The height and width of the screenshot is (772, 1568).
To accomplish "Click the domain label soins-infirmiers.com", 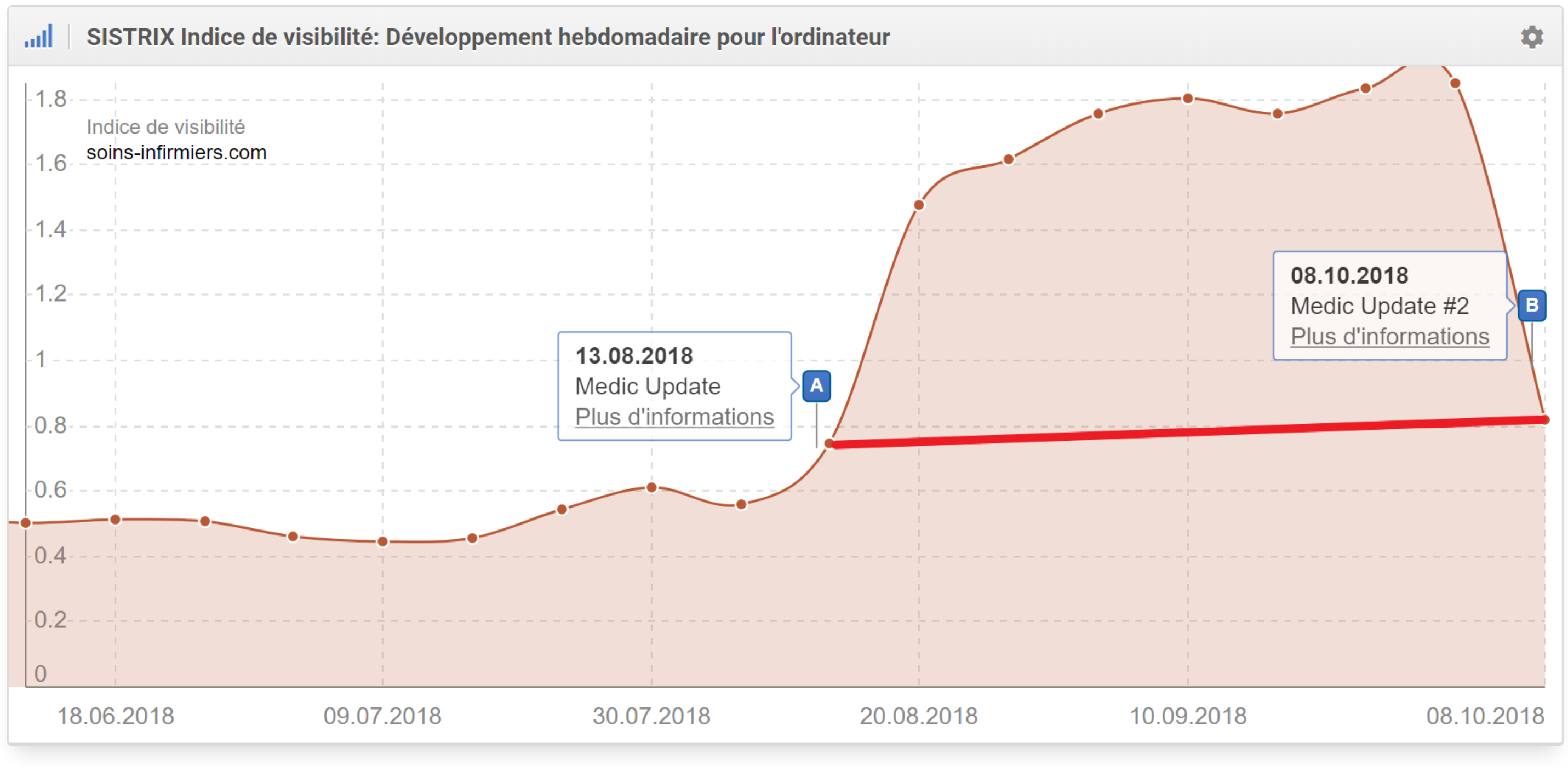I will tap(176, 152).
